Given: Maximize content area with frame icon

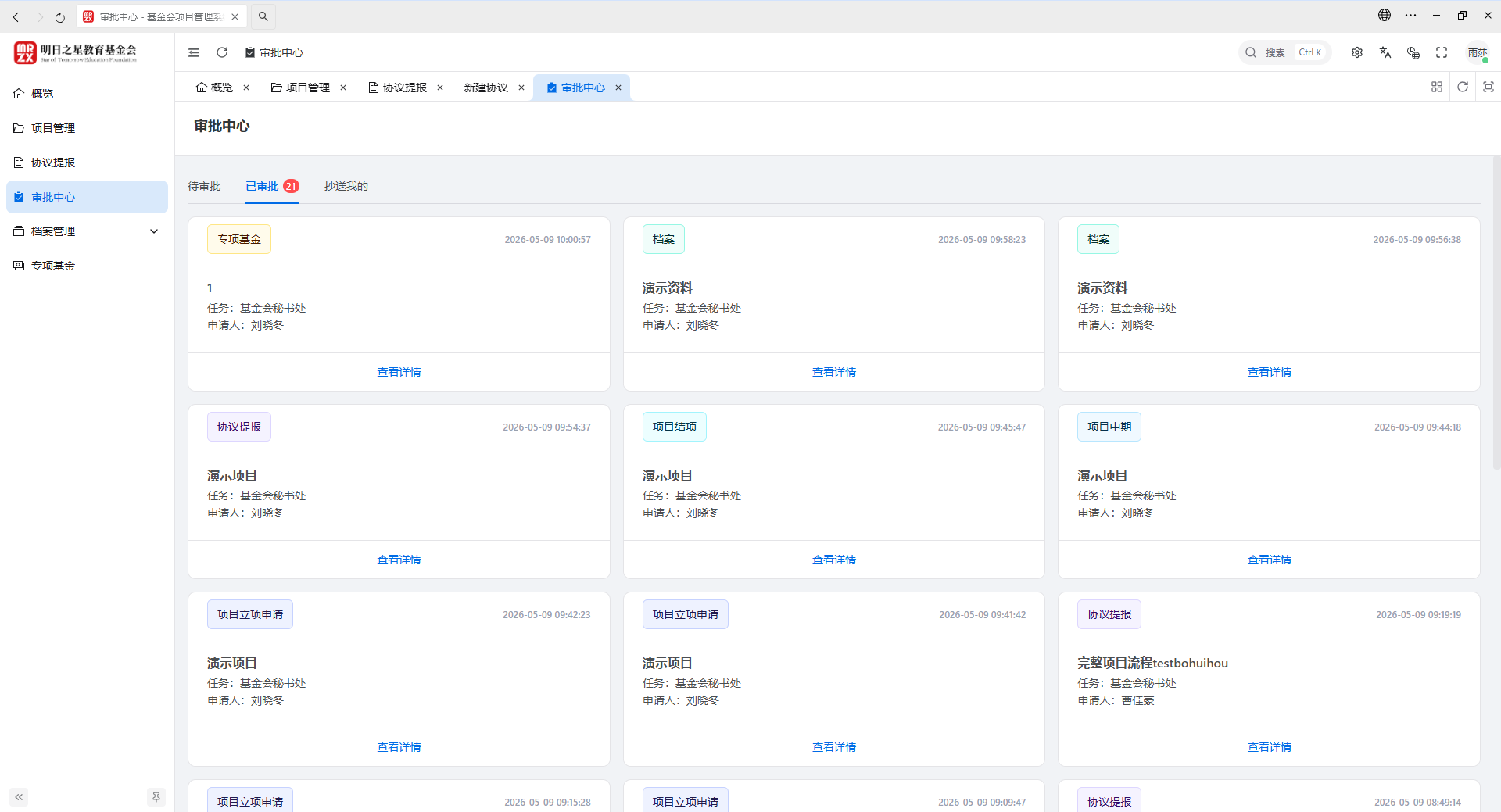Looking at the screenshot, I should [x=1488, y=87].
